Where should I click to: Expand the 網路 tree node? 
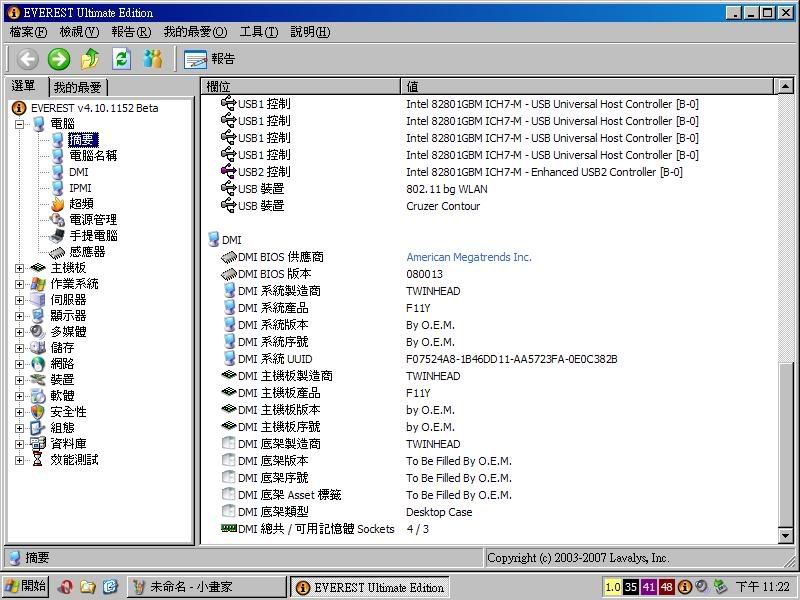[19, 364]
